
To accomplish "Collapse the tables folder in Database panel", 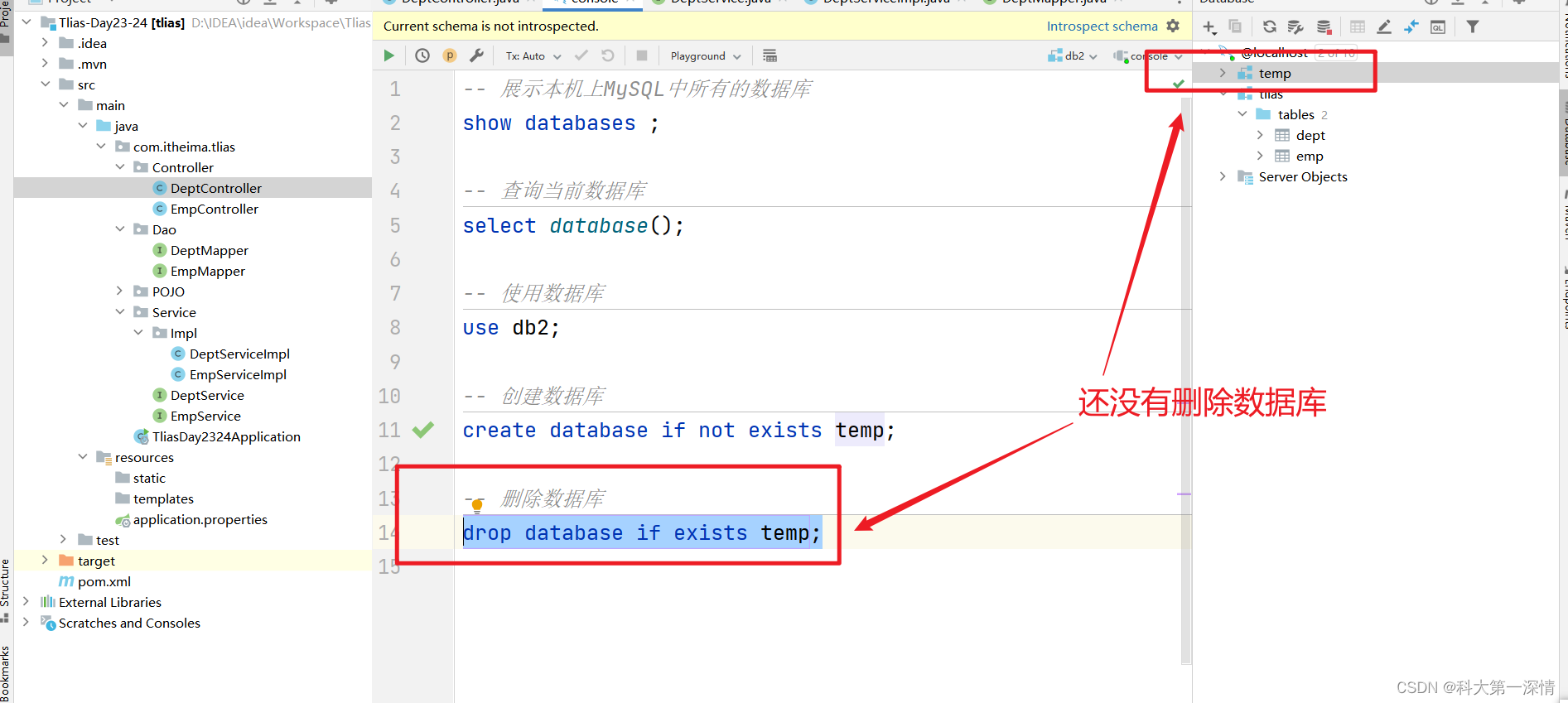I will point(1242,114).
